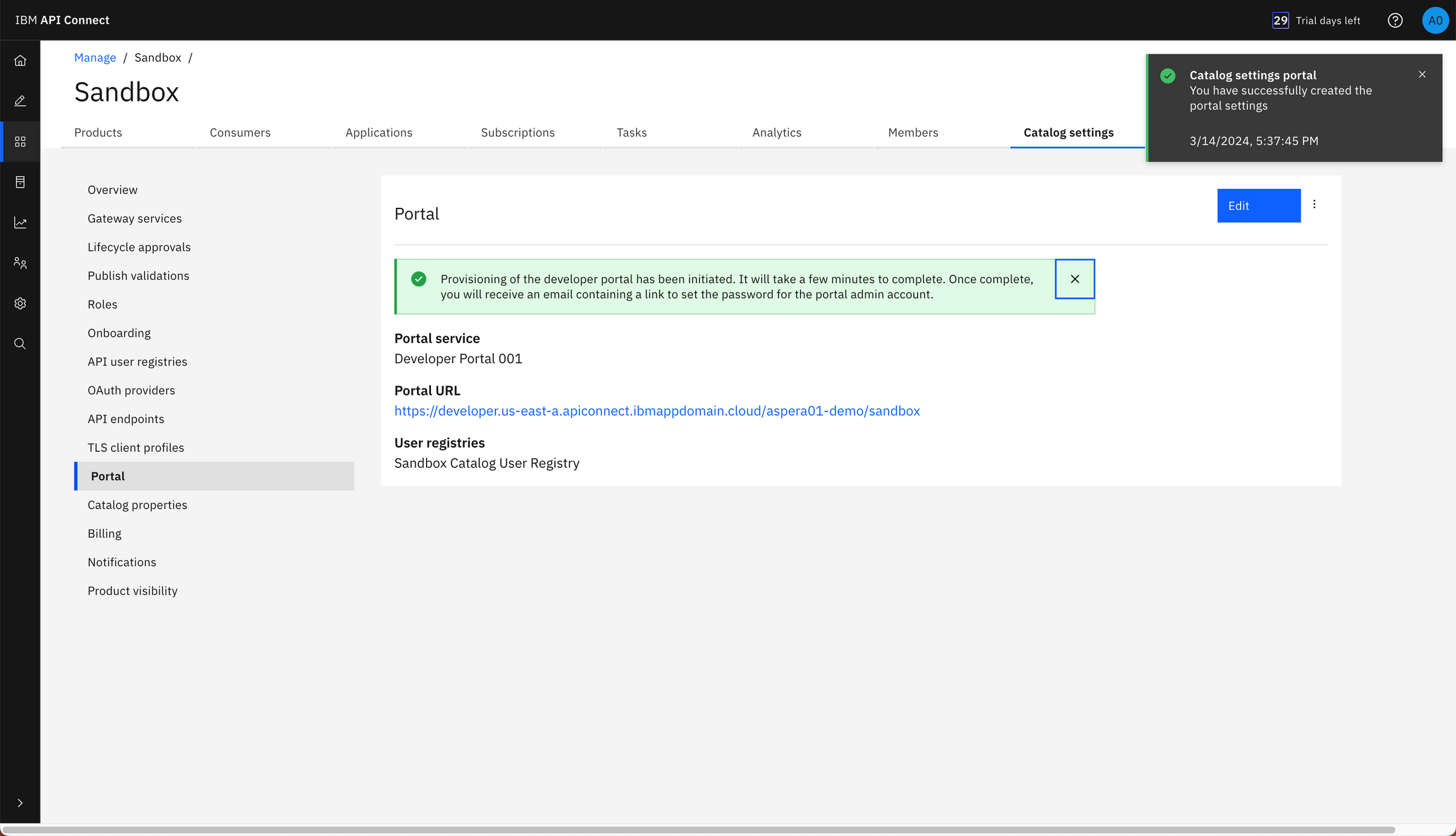
Task: Open the AO user avatar menu
Action: click(x=1435, y=20)
